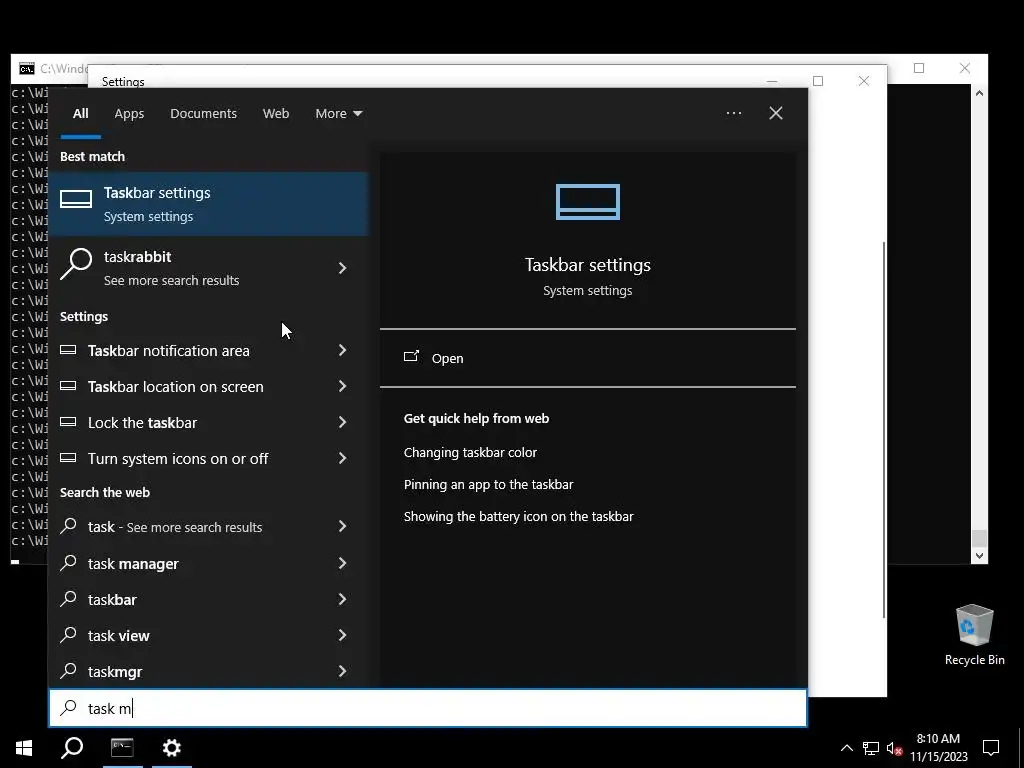This screenshot has width=1024, height=768.
Task: Open the Recycle Bin desktop icon
Action: coord(974,635)
